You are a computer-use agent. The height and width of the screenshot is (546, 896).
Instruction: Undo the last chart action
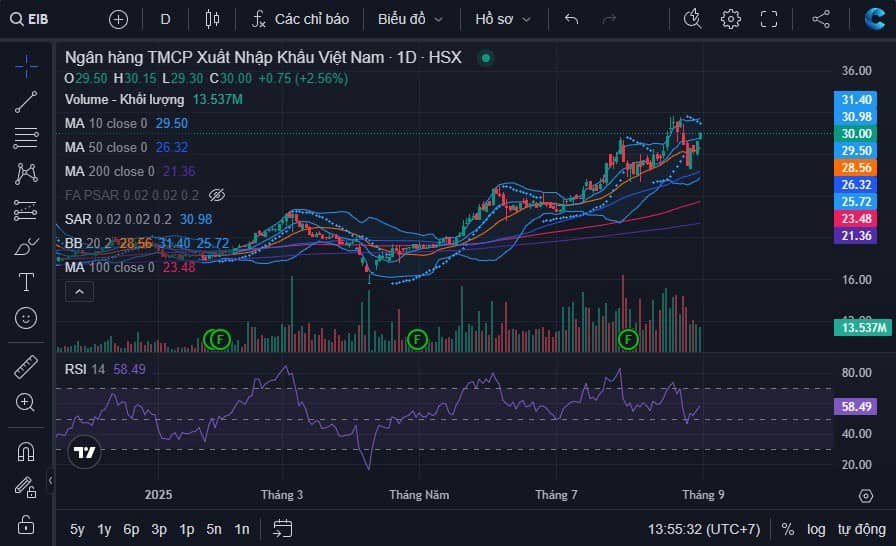pos(571,19)
